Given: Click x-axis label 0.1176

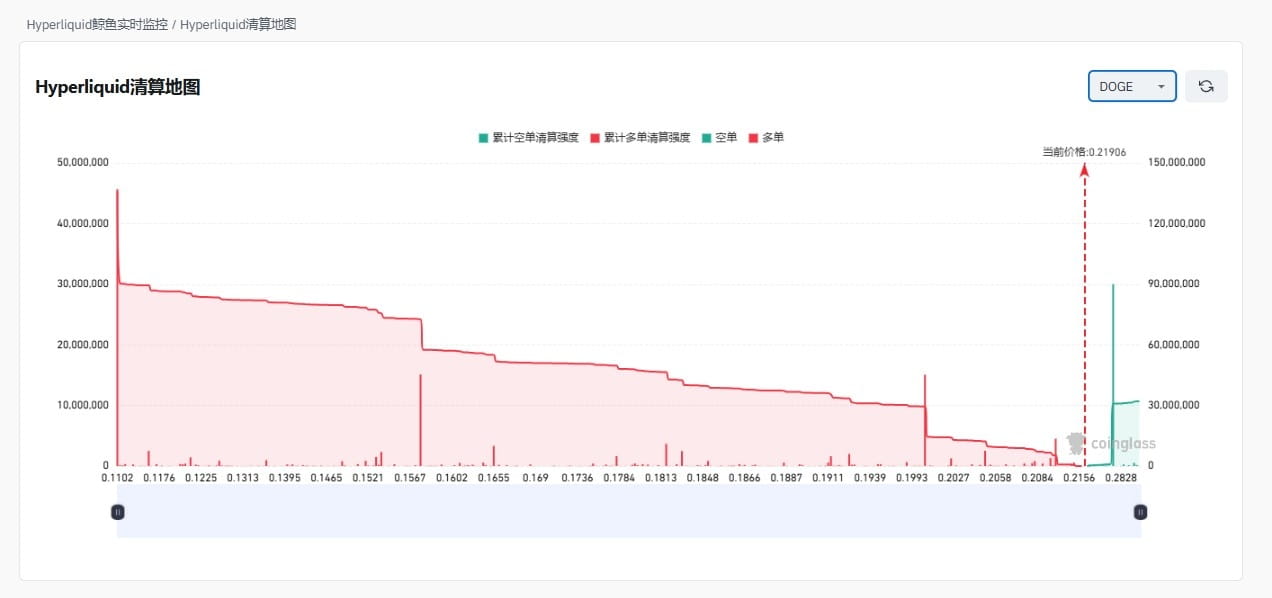Looking at the screenshot, I should tap(159, 479).
